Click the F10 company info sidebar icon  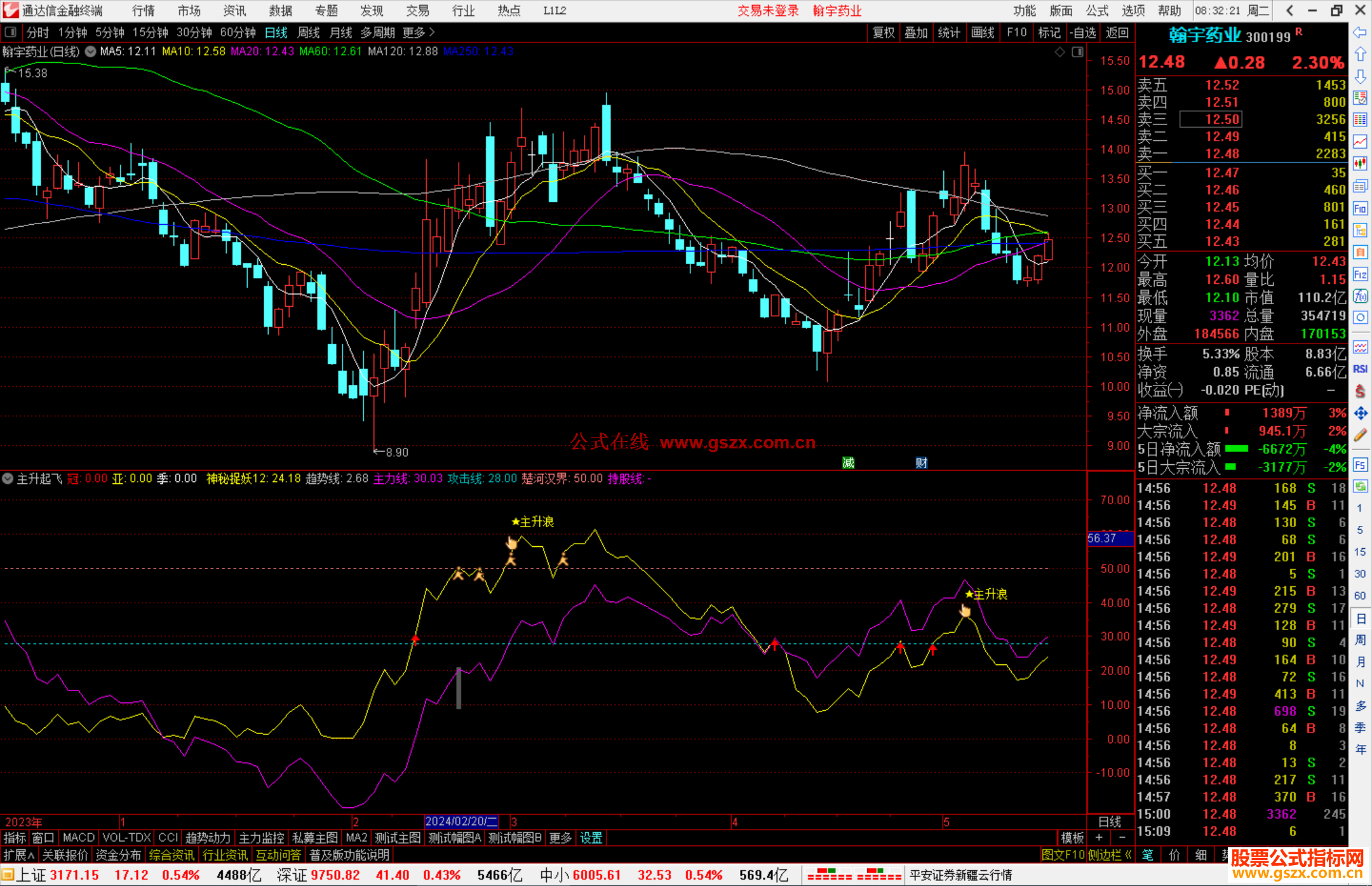[x=1360, y=208]
